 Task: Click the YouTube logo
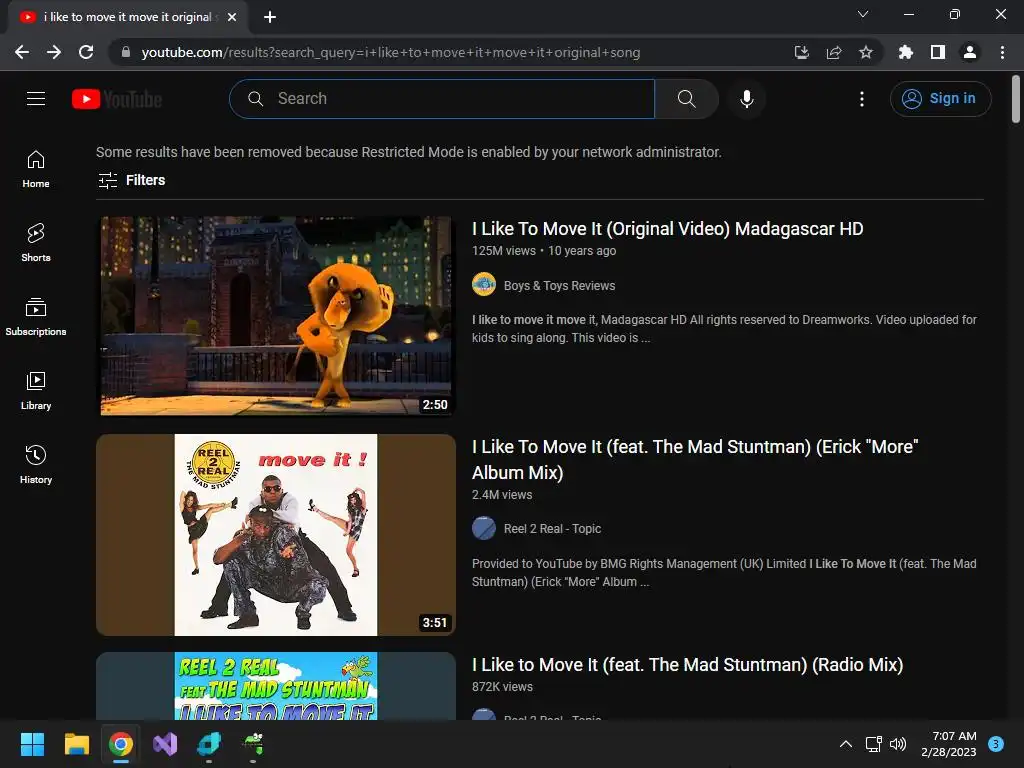click(117, 99)
